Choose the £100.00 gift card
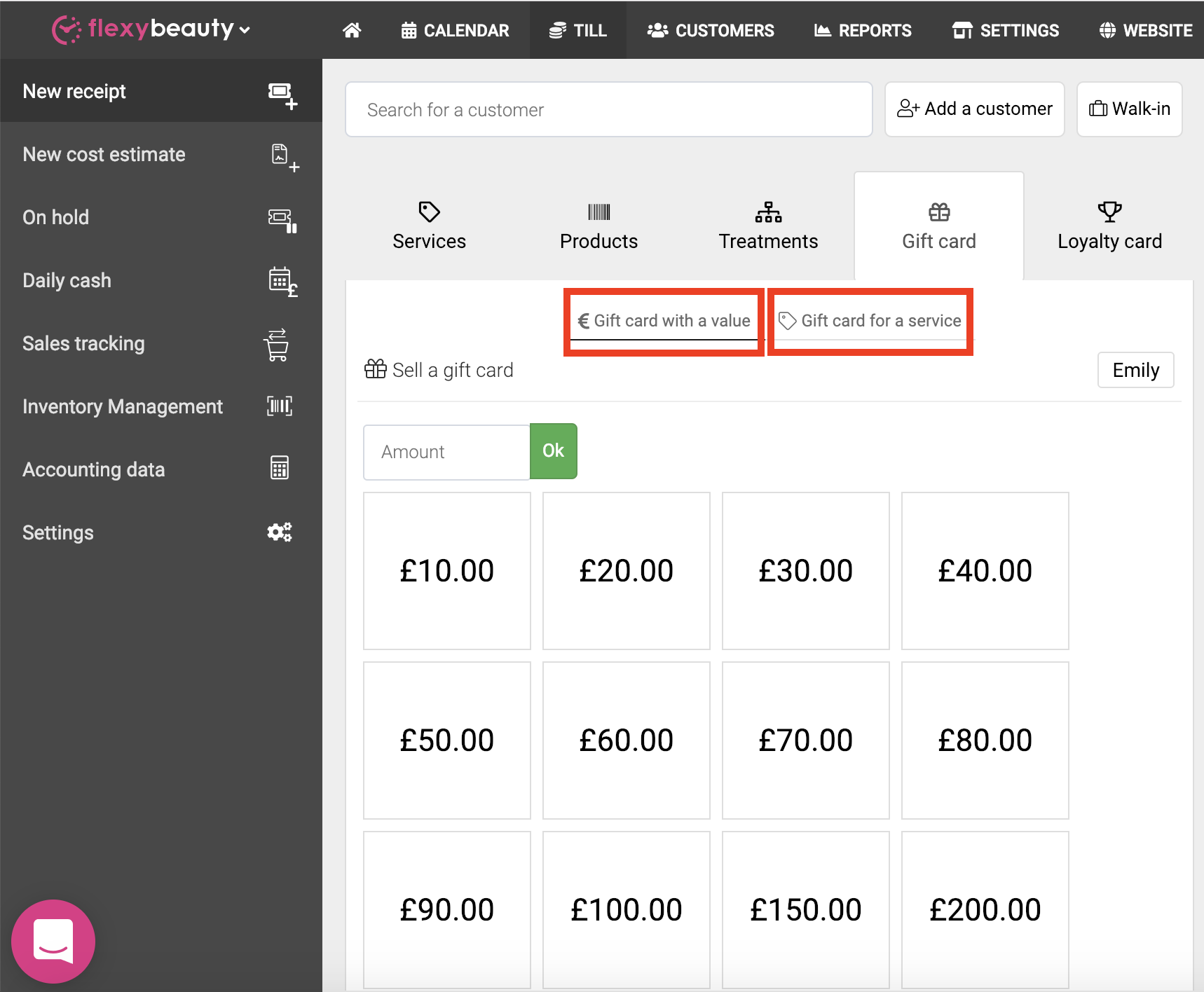 coord(627,910)
